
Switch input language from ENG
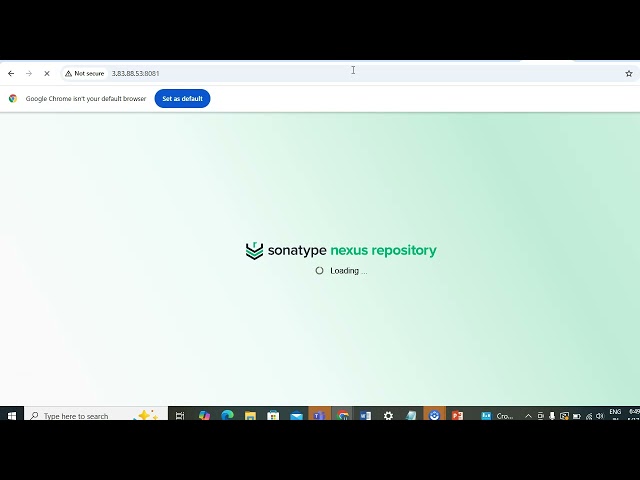(615, 412)
